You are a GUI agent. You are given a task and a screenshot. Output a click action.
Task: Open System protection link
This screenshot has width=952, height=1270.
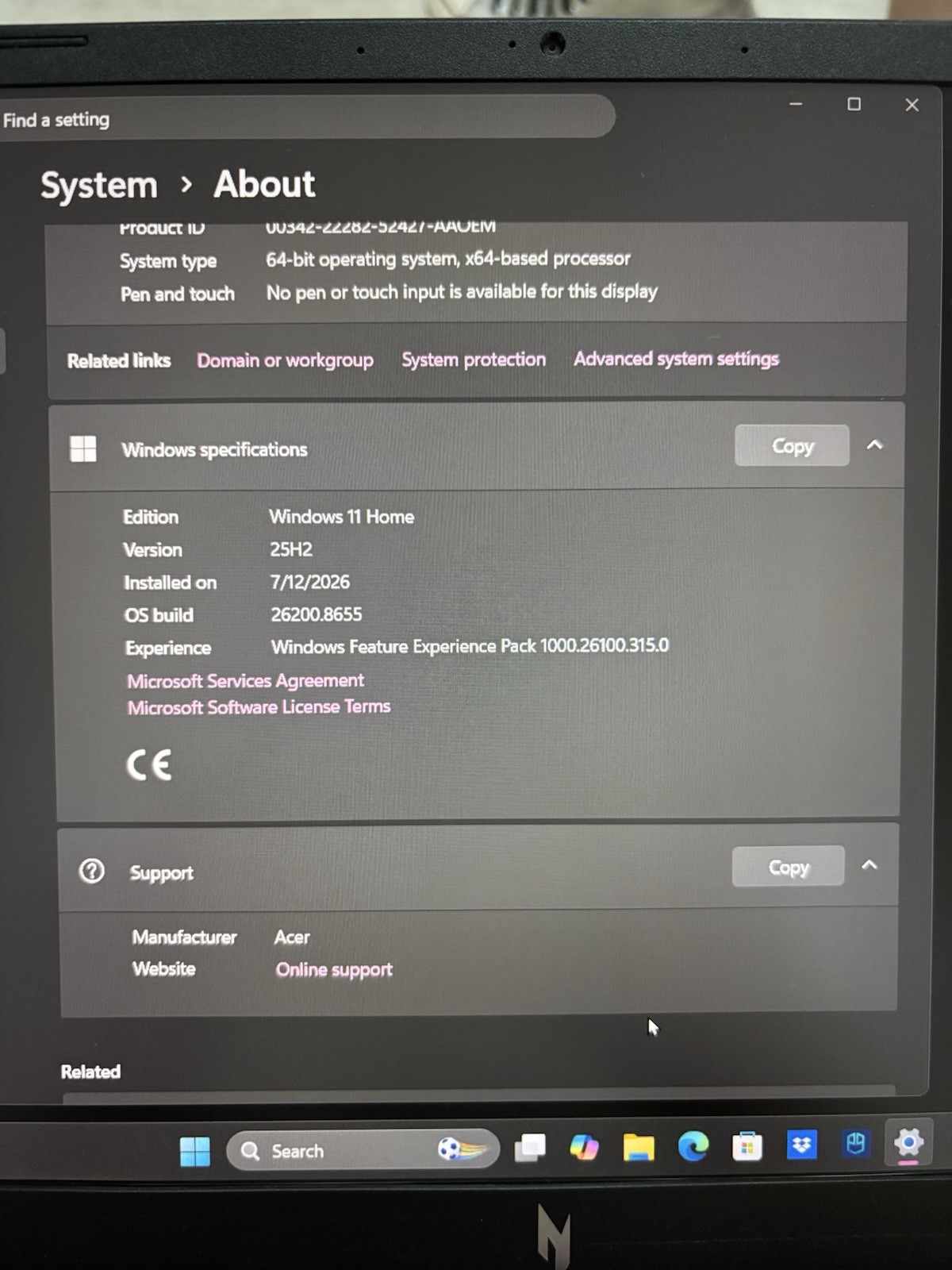click(x=474, y=360)
